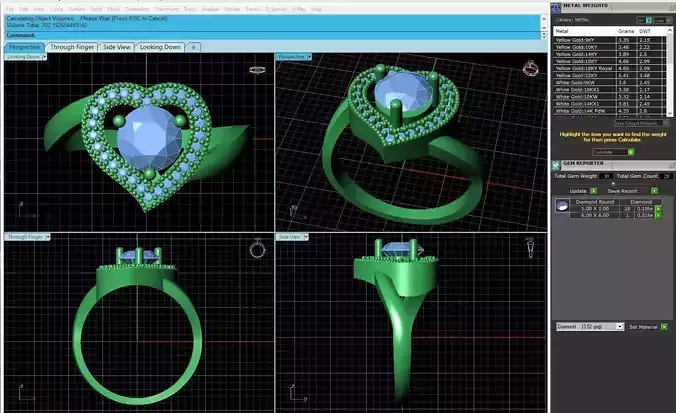
Task: Select the White Gold:14K PdW row
Action: click(610, 111)
